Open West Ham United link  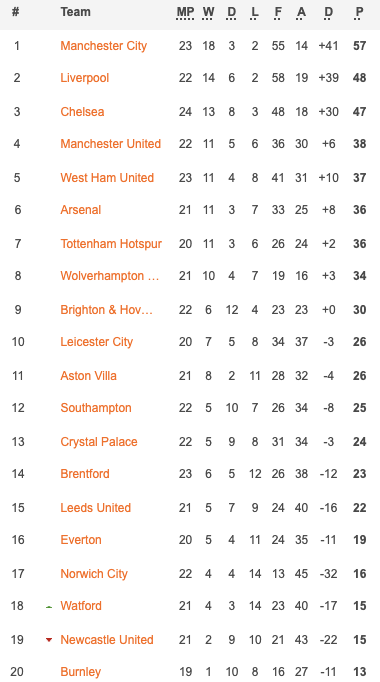(x=107, y=178)
